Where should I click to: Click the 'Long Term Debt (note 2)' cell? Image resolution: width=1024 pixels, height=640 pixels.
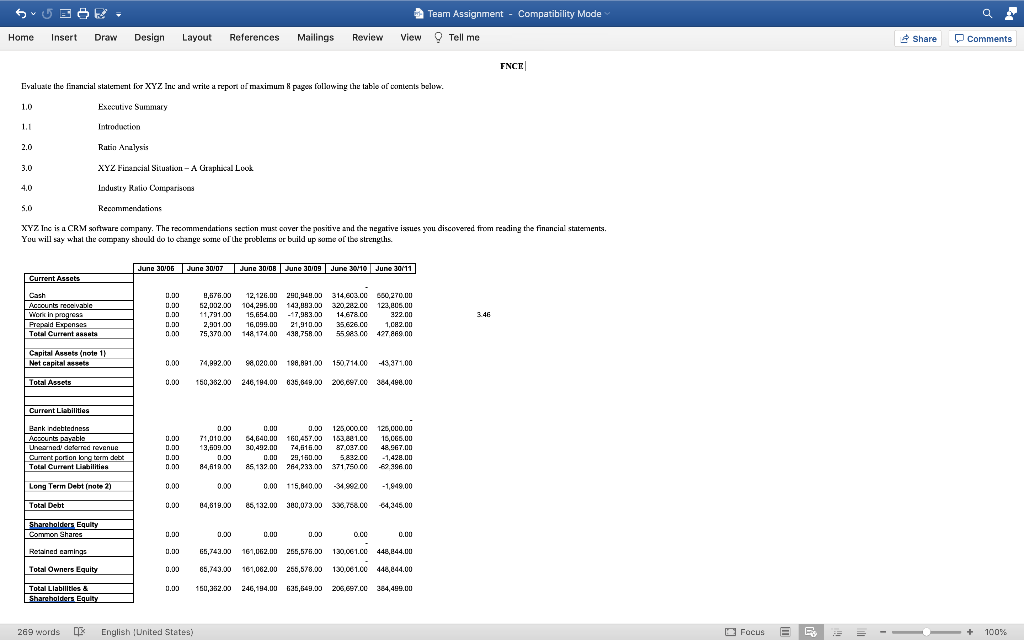pyautogui.click(x=78, y=486)
